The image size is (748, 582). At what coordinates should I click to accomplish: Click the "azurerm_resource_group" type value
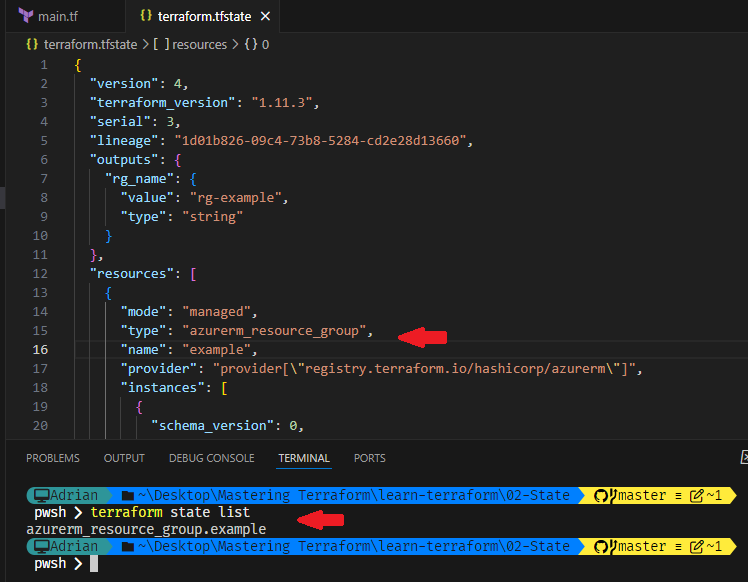[x=274, y=331]
